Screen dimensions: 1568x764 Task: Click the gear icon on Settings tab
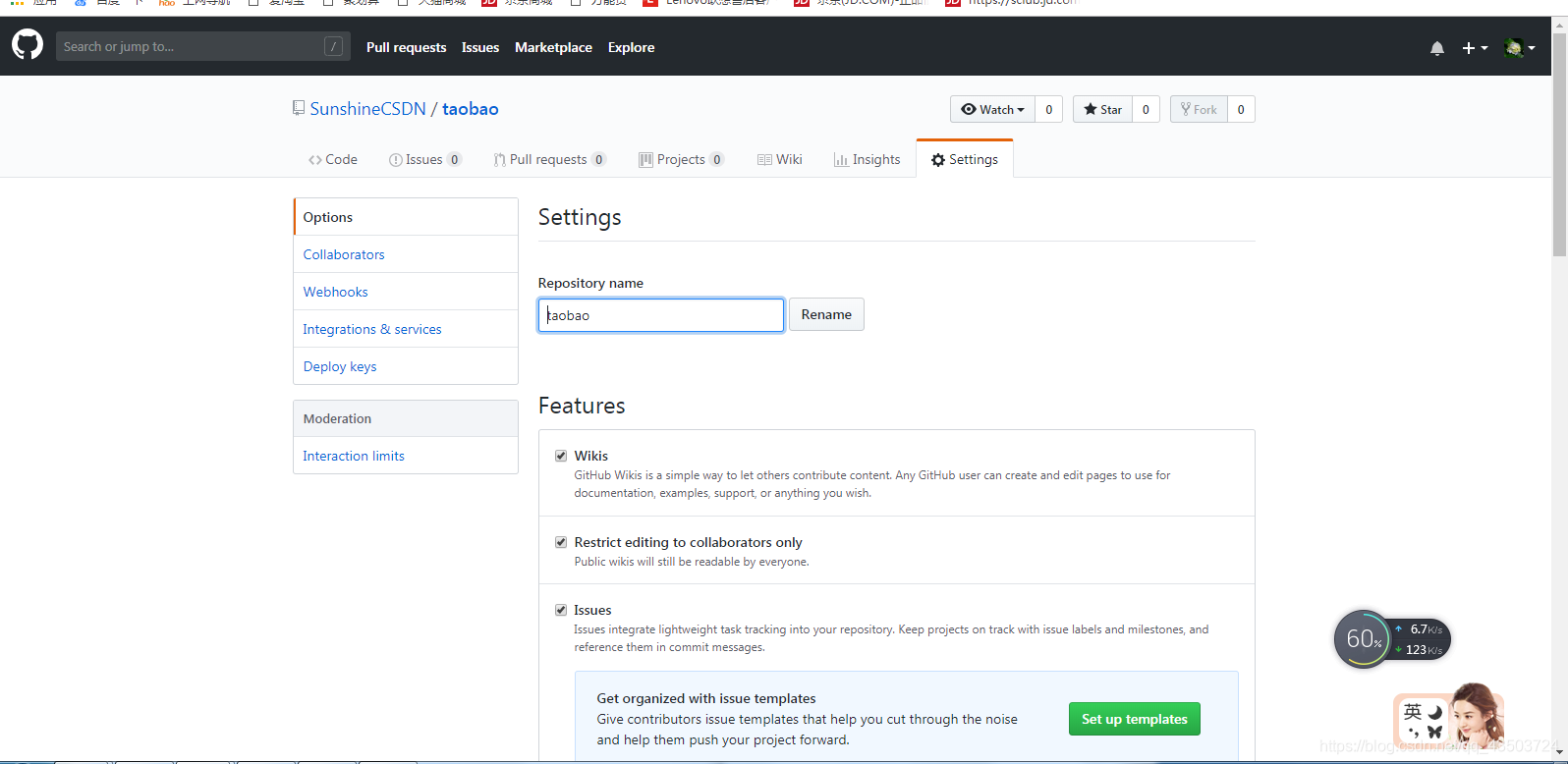click(938, 160)
